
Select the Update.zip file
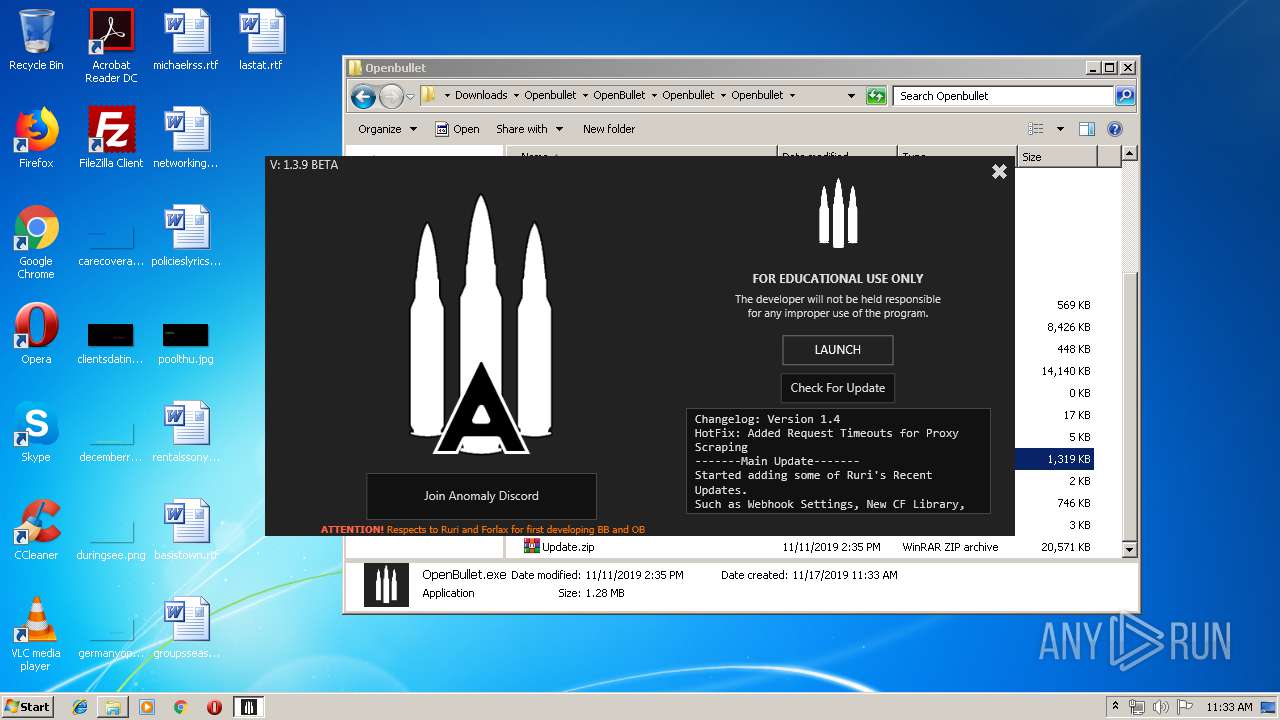568,547
